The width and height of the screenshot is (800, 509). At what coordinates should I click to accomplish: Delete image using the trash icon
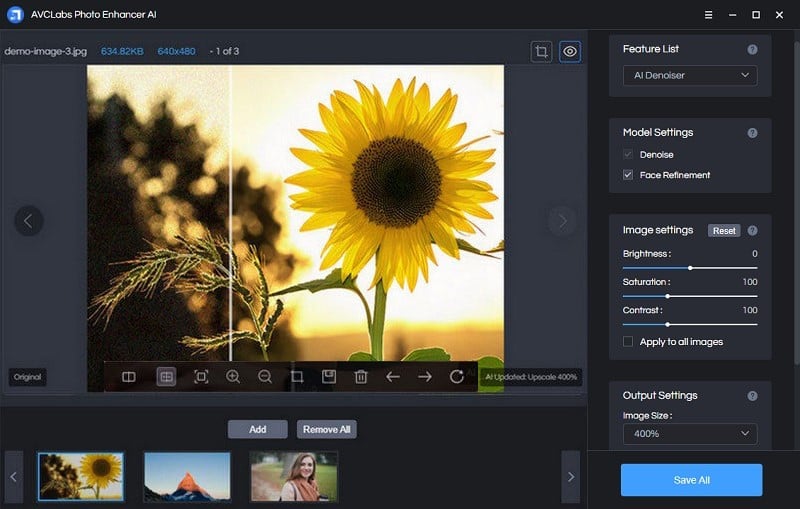361,377
